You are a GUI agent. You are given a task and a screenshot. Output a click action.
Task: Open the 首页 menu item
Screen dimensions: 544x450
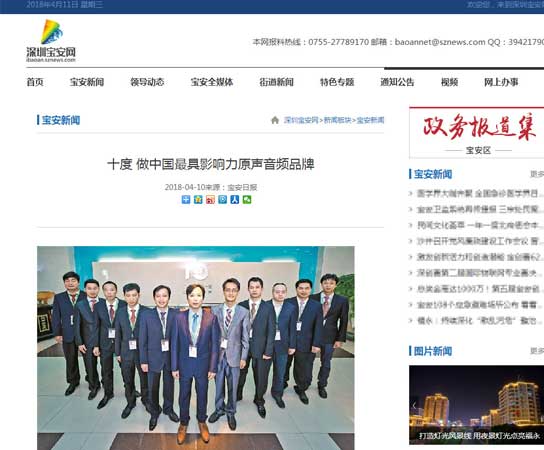35,82
